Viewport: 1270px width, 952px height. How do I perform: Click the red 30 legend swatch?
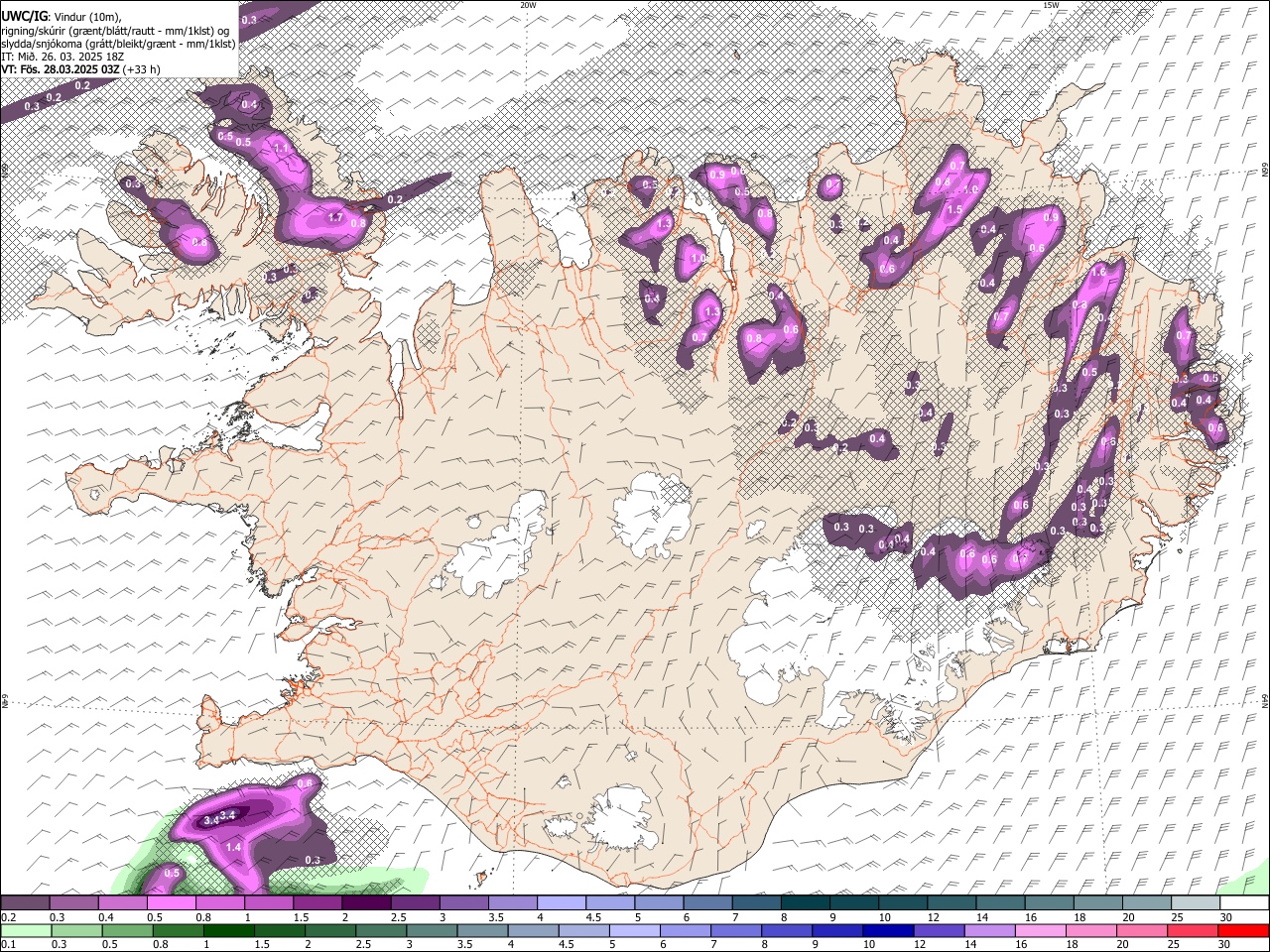coord(1244,930)
